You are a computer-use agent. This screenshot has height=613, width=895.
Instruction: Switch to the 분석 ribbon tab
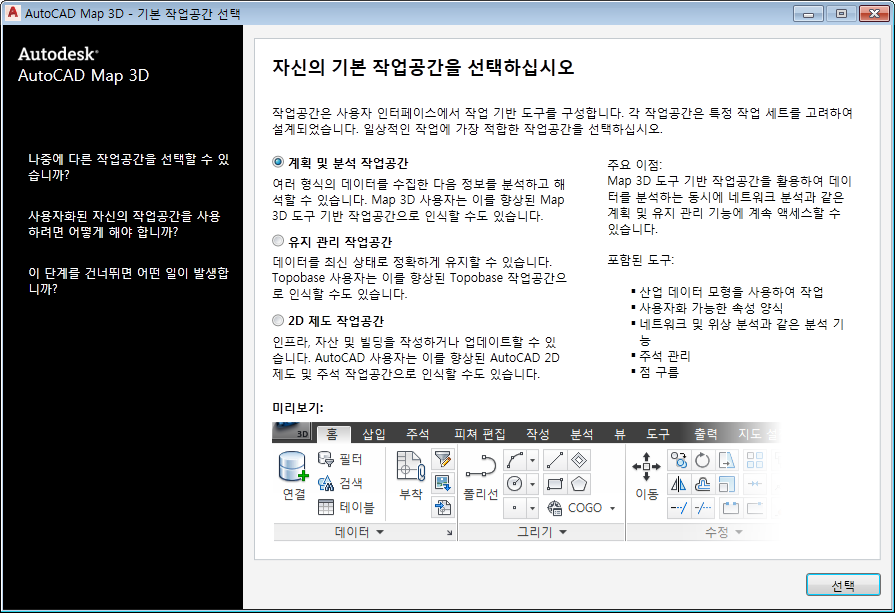click(x=582, y=434)
